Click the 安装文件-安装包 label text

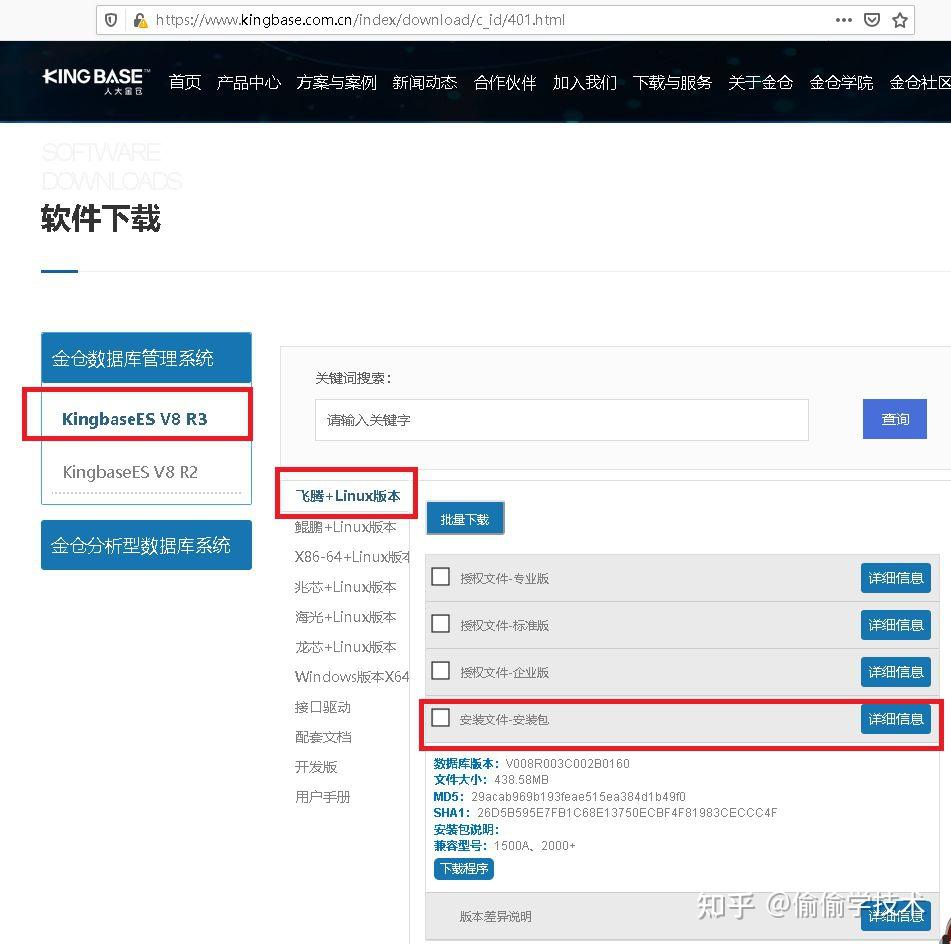pos(504,720)
